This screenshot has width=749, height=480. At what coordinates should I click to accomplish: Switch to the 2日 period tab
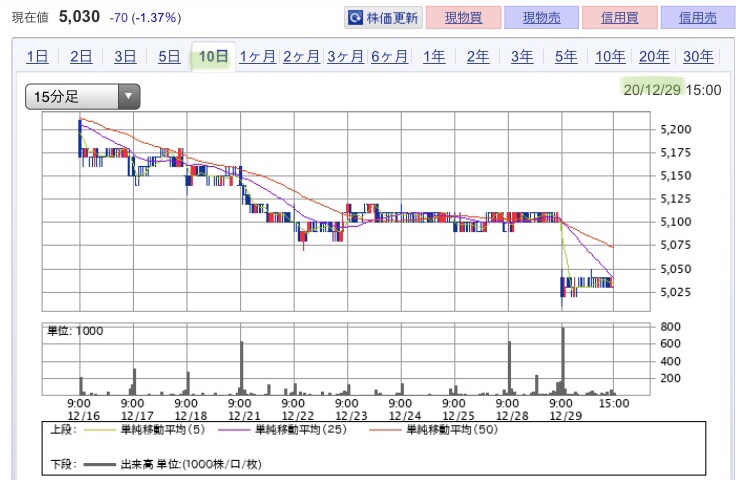pos(81,57)
